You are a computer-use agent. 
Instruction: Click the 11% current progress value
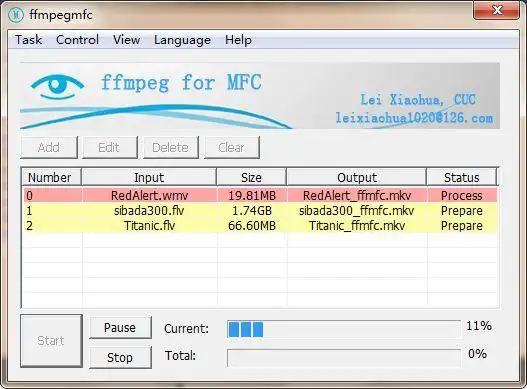[x=479, y=326]
